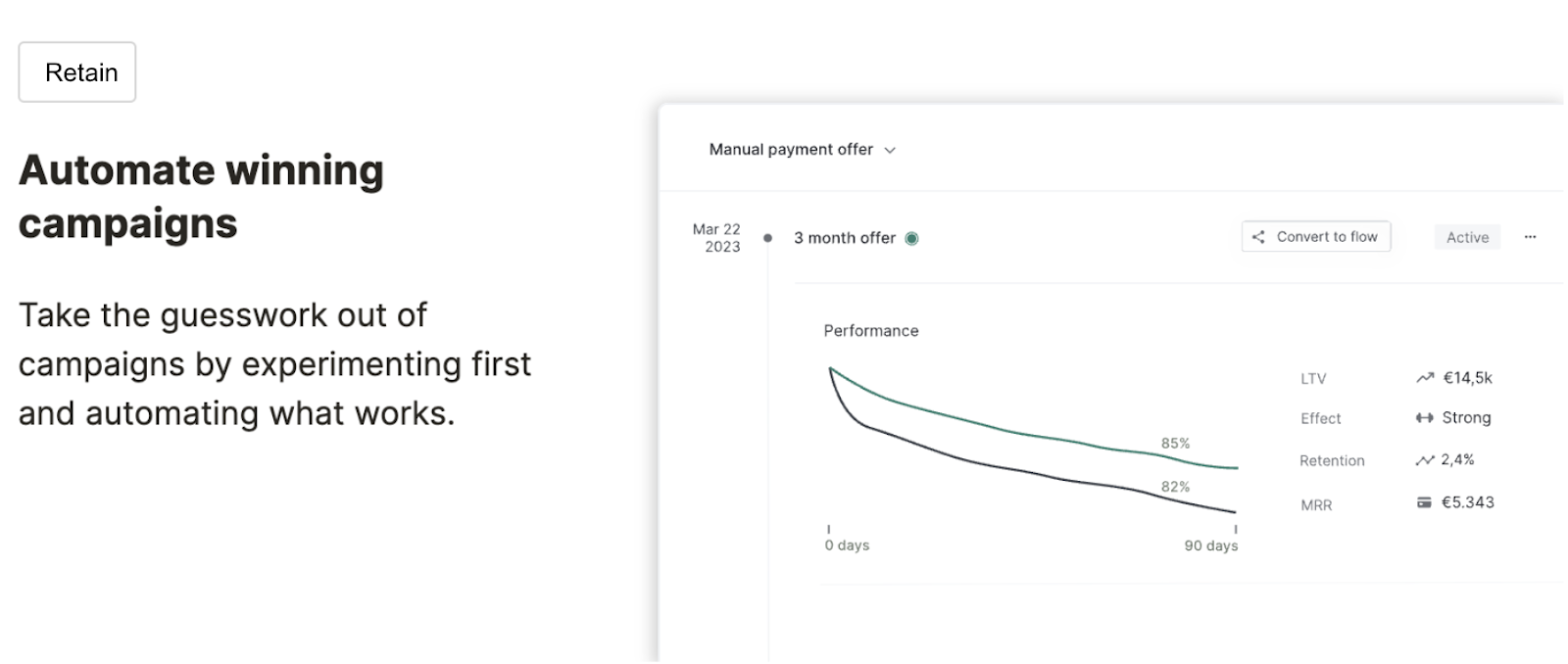Toggle the Active status badge
The height and width of the screenshot is (664, 1568).
click(x=1467, y=237)
